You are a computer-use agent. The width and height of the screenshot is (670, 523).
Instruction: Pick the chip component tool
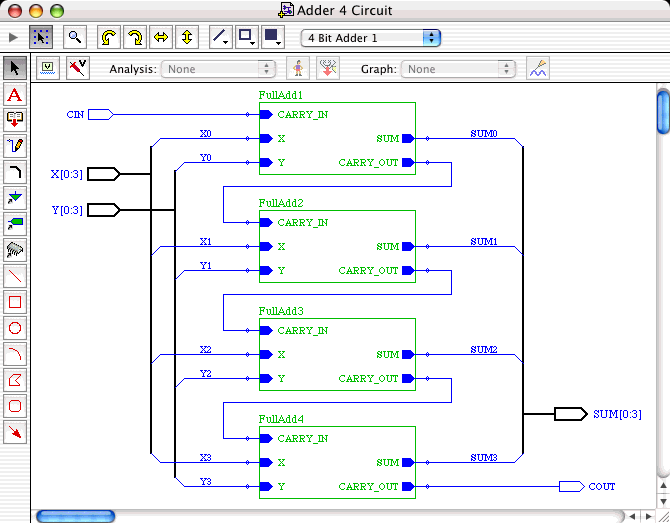[15, 250]
